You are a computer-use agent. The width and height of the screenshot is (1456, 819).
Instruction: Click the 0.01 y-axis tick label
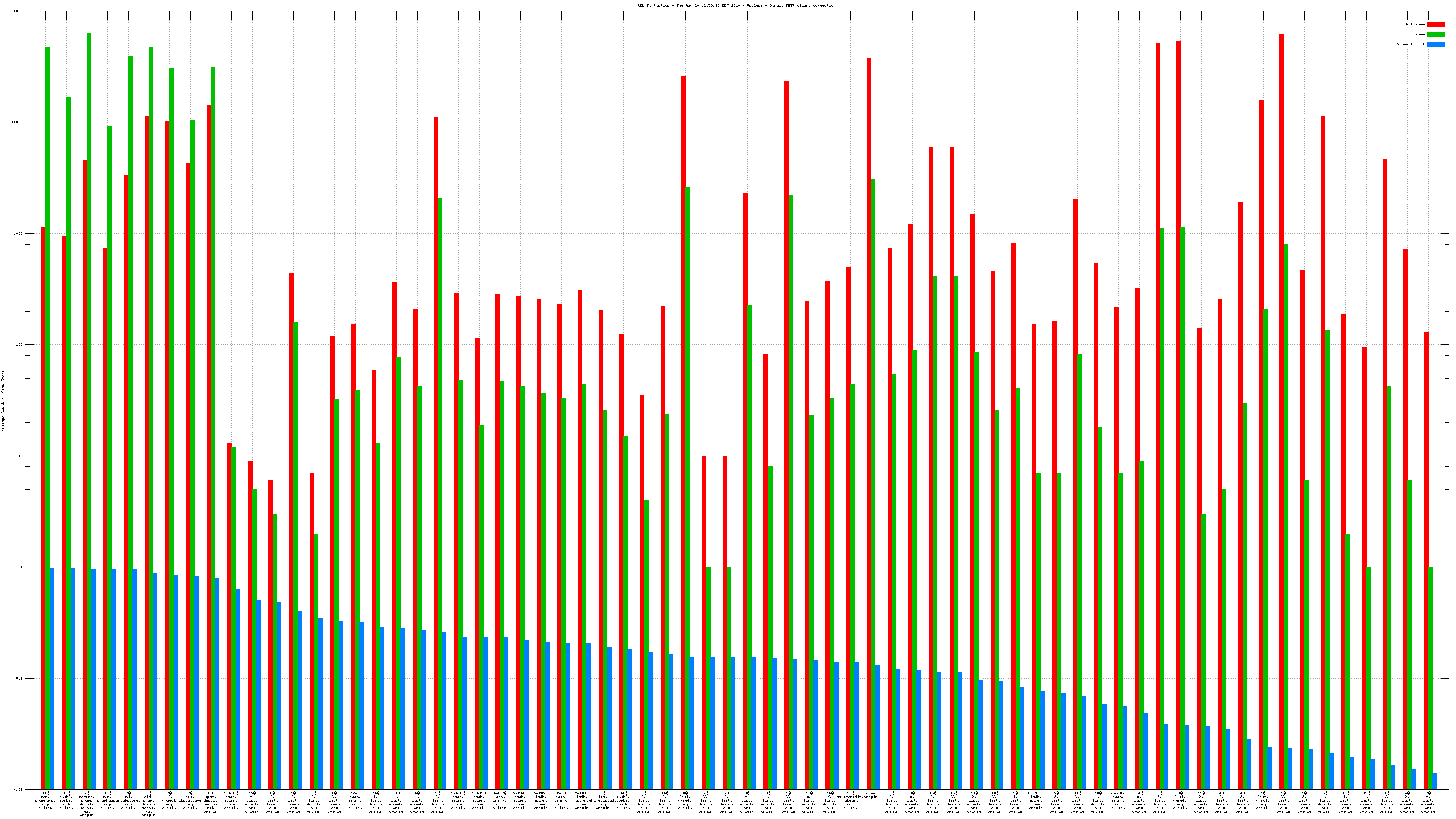pos(18,789)
